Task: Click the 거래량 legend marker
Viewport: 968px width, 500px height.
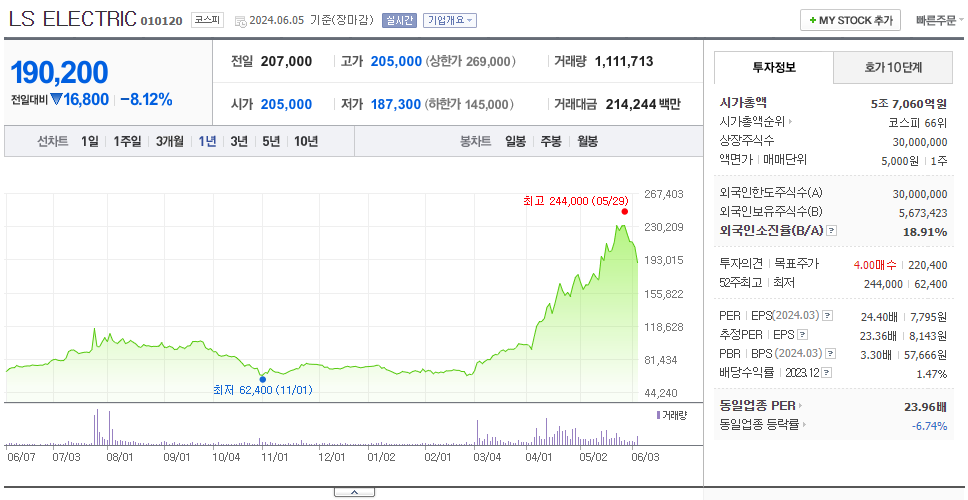Action: [x=658, y=415]
